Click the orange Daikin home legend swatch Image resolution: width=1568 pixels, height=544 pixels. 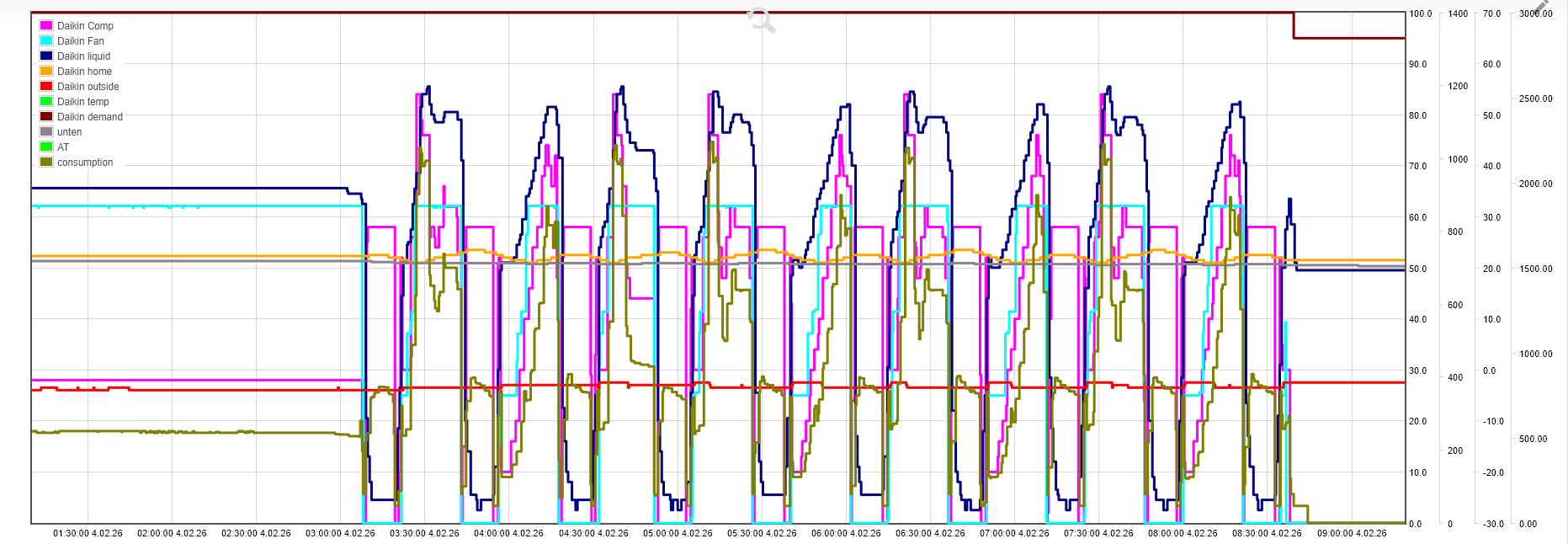pyautogui.click(x=46, y=72)
